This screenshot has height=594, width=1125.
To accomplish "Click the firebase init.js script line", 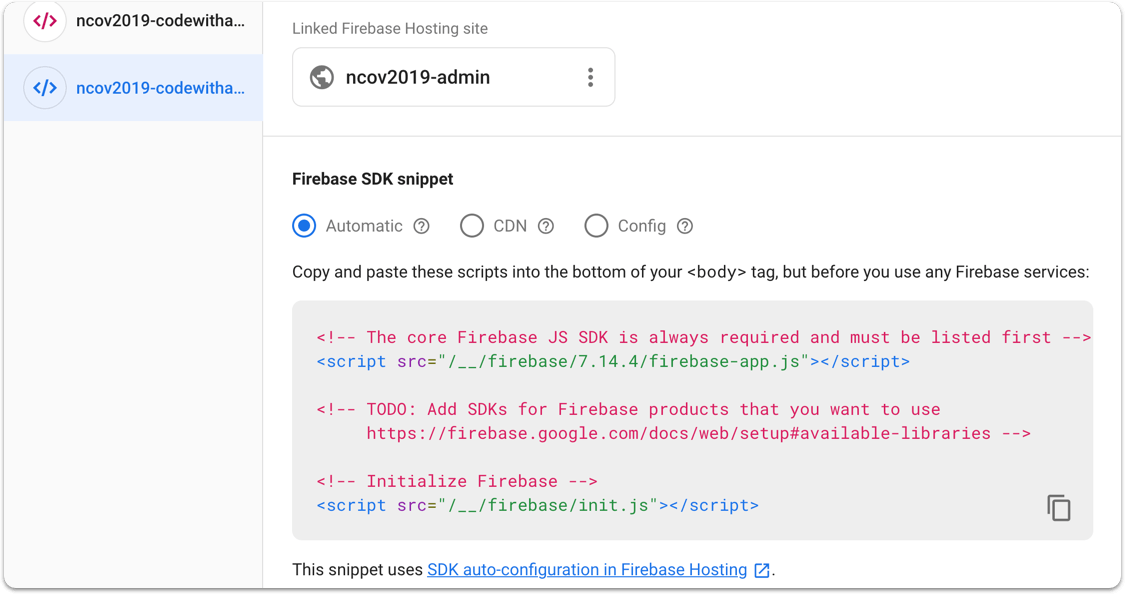I will tap(537, 505).
